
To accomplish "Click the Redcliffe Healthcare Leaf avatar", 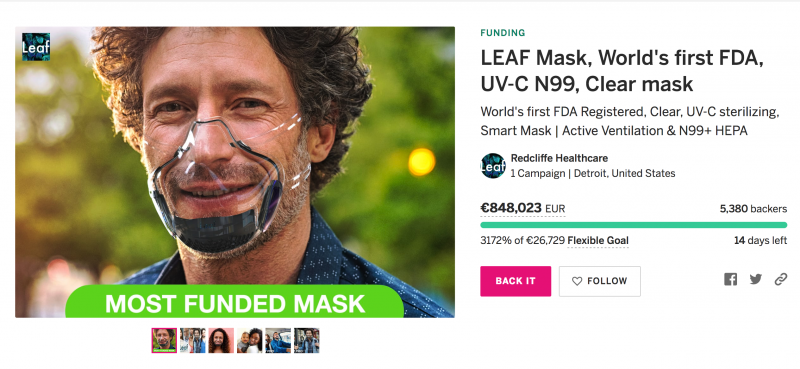I will click(x=493, y=166).
